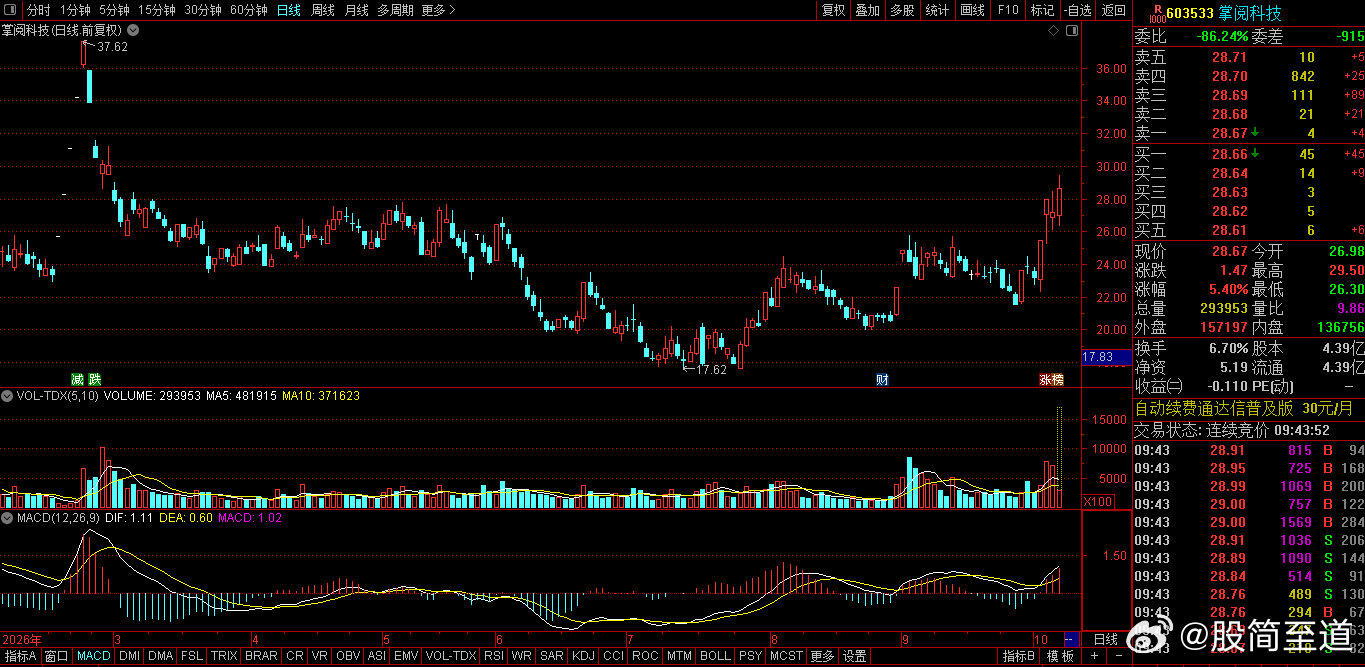The image size is (1365, 667).
Task: Expand the 更多 periods menu at top
Action: coord(438,10)
